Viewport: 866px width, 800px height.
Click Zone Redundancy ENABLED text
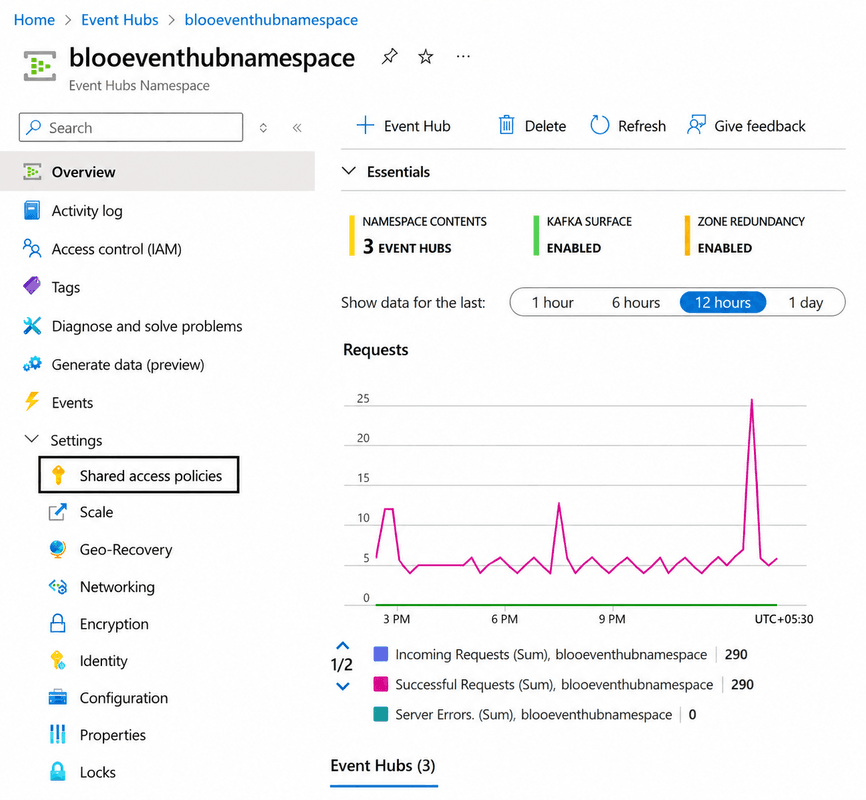(725, 248)
